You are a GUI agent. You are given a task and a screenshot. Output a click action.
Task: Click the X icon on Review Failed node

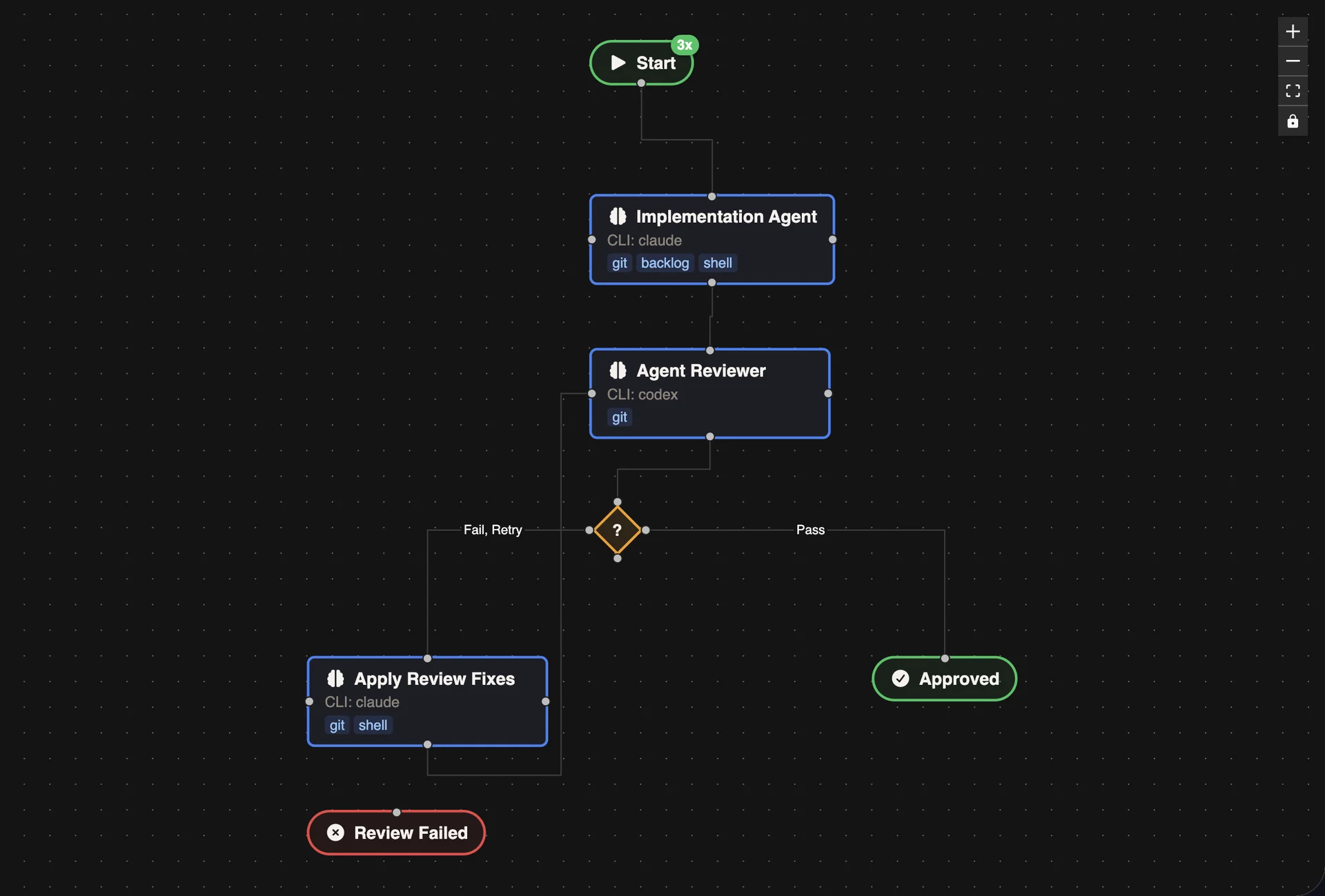click(335, 833)
